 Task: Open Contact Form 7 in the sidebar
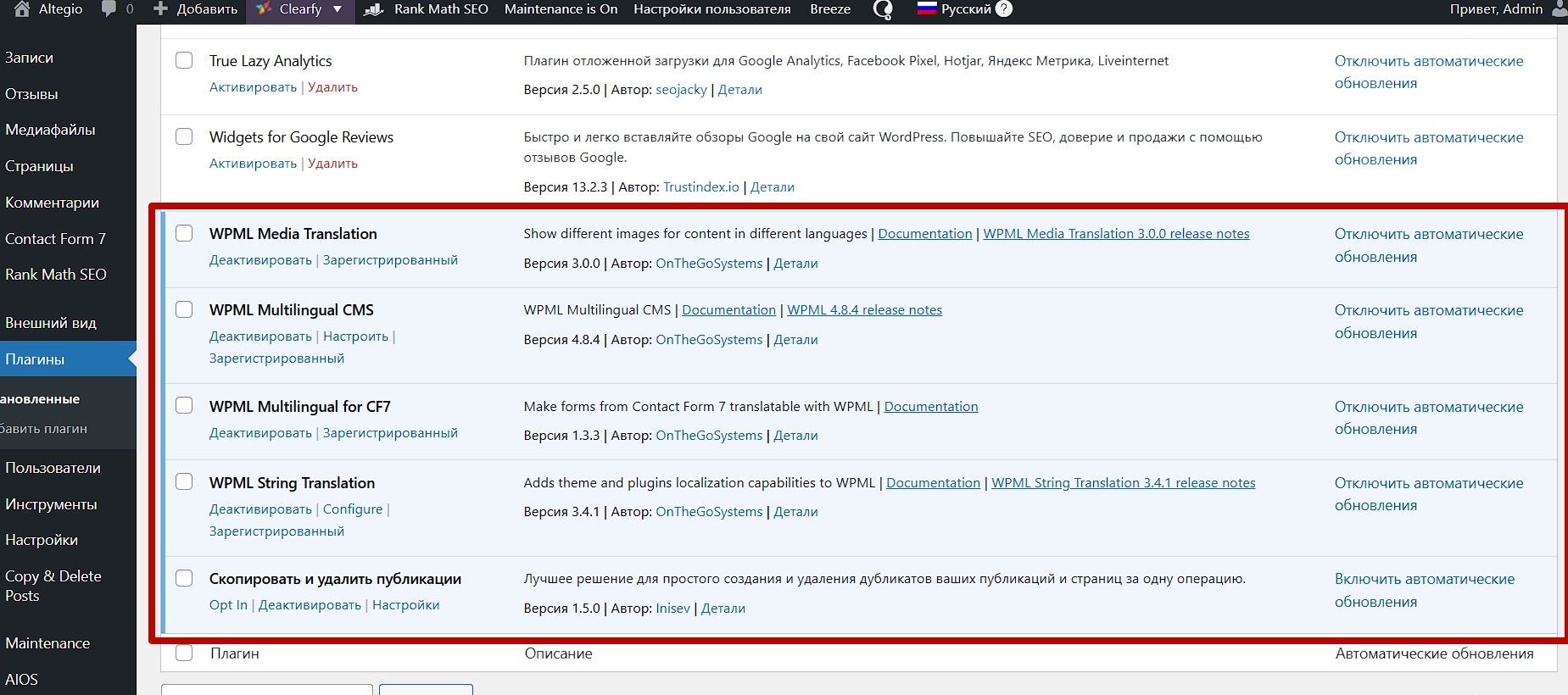[55, 239]
